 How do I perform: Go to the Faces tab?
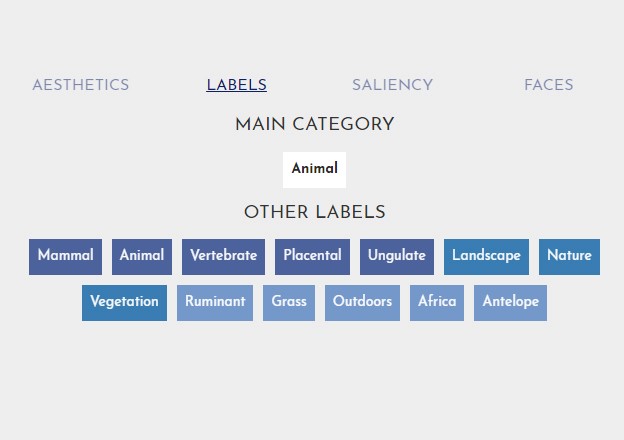click(x=548, y=85)
